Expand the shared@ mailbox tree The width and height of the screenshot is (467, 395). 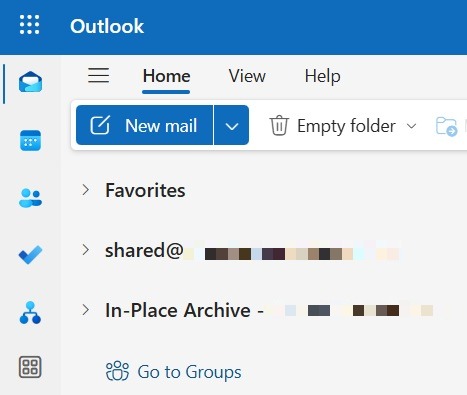86,250
